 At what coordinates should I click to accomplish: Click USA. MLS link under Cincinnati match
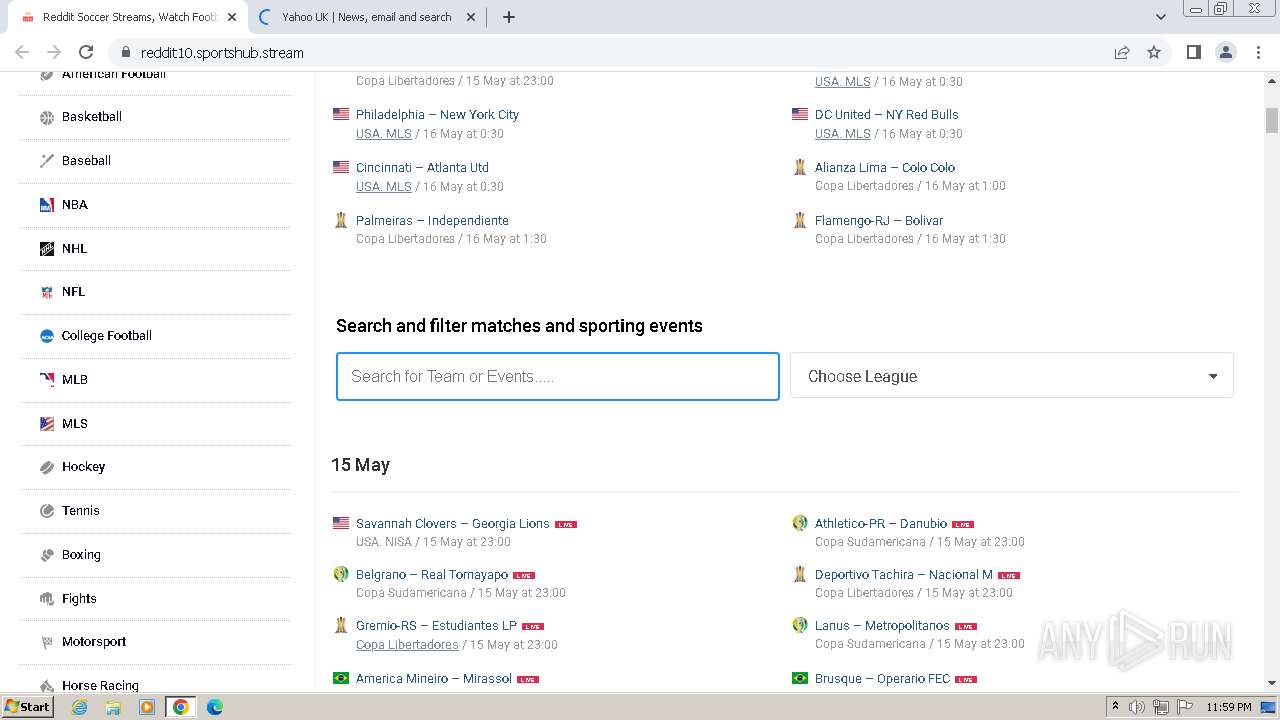click(384, 186)
